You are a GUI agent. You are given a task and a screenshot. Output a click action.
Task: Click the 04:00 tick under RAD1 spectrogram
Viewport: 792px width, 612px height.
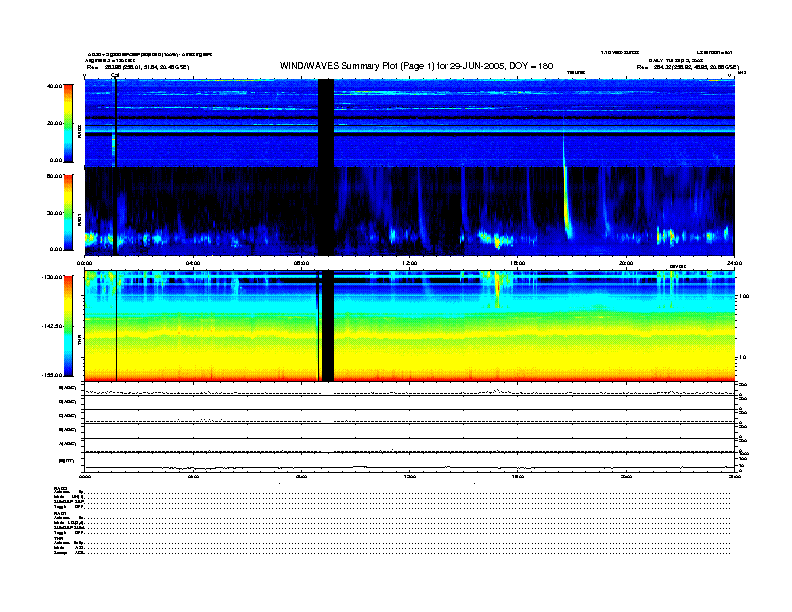193,263
